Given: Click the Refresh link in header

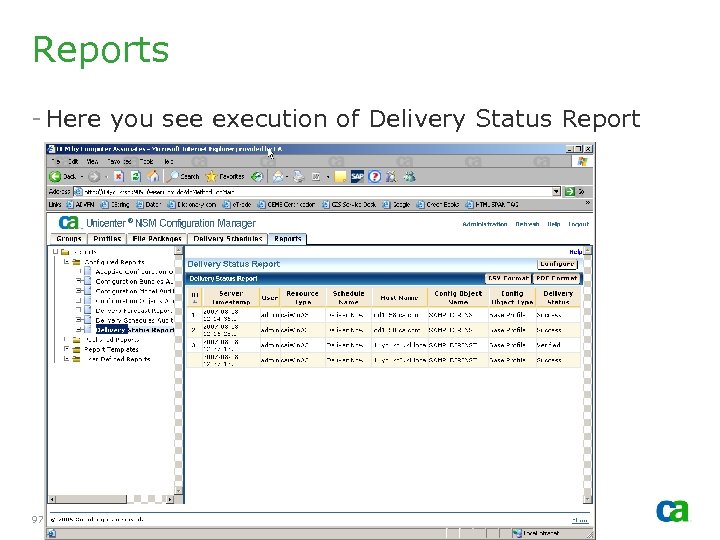Looking at the screenshot, I should 527,224.
